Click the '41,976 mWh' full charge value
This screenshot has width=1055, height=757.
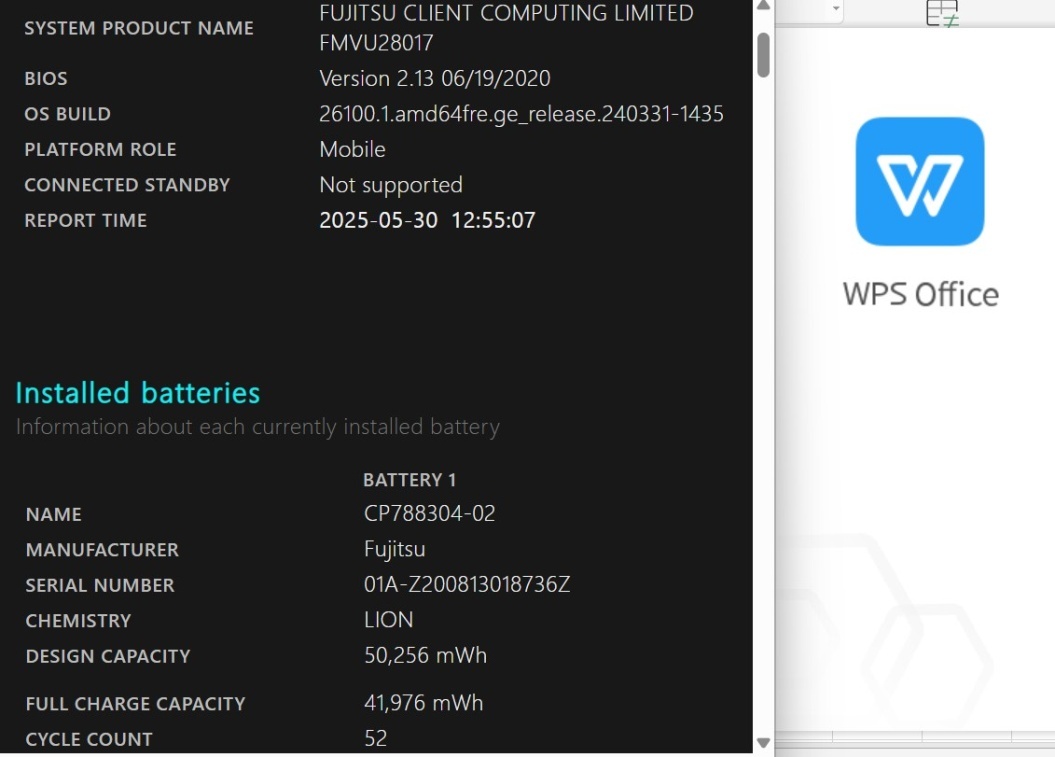tap(424, 704)
